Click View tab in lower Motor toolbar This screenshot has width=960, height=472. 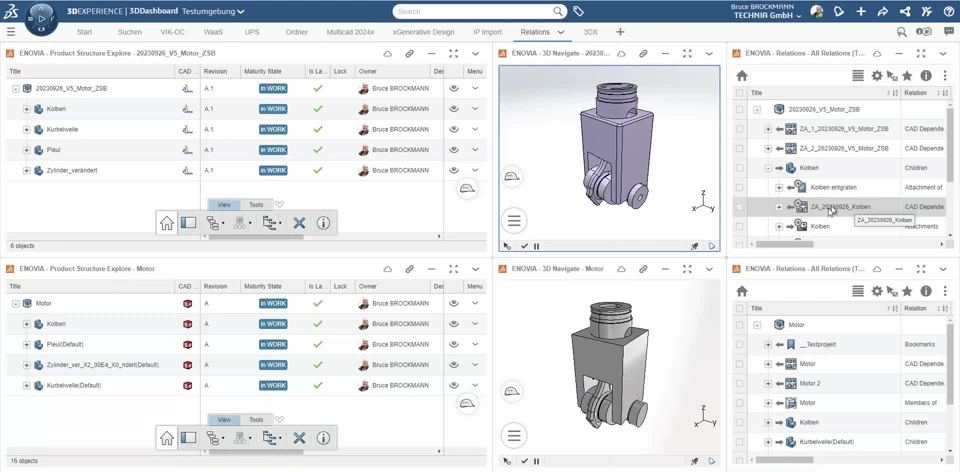(224, 420)
